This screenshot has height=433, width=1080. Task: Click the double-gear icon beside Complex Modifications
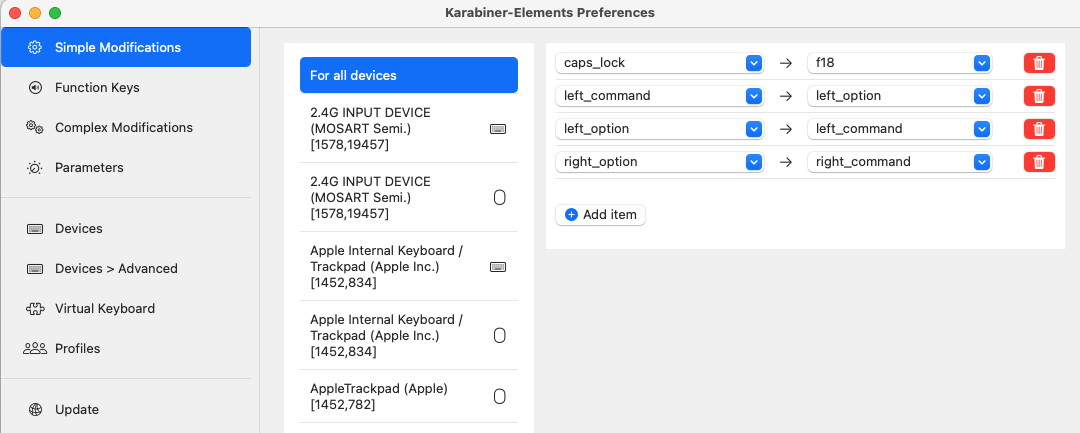(34, 127)
